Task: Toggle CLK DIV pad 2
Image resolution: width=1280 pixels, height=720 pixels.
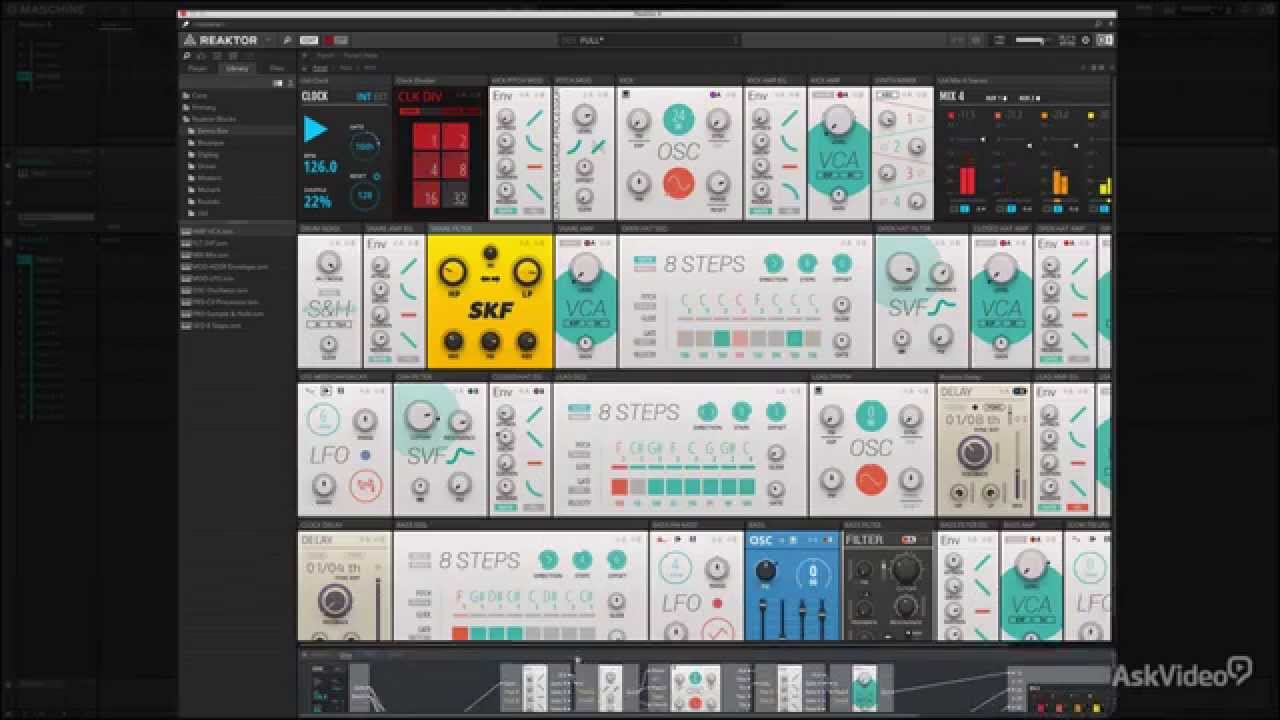Action: [x=456, y=137]
